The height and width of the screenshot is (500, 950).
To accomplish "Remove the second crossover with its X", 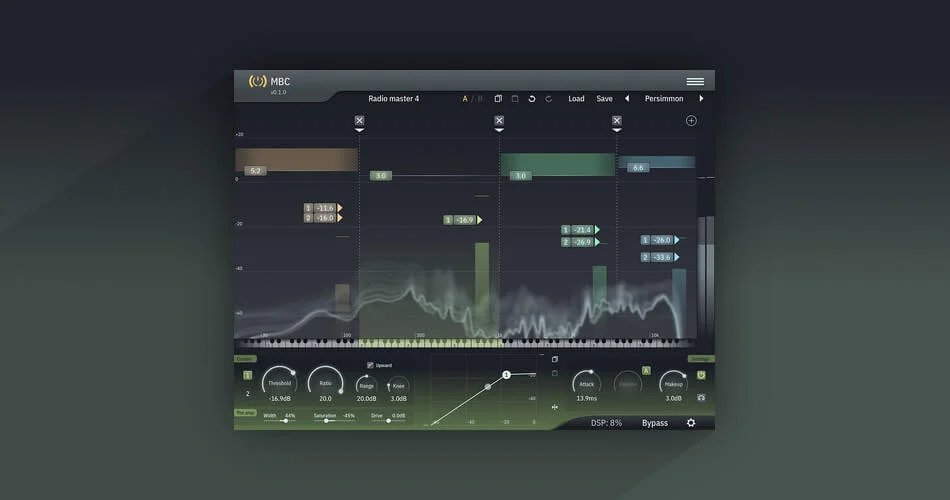I will 499,121.
